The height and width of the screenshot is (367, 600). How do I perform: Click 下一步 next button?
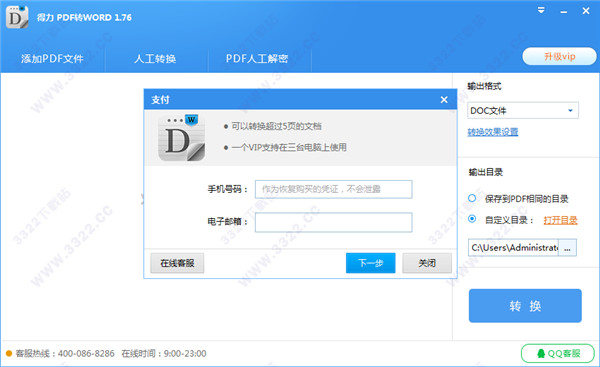(370, 263)
